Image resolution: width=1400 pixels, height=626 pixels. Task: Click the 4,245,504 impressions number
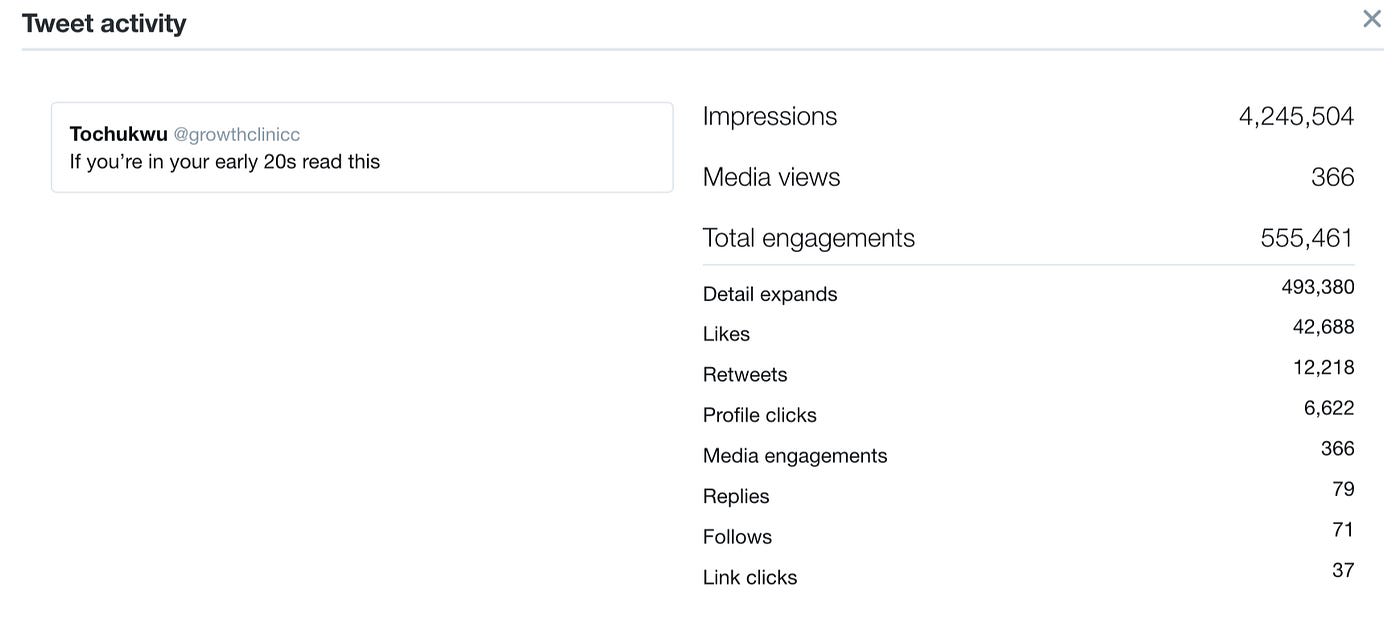click(x=1296, y=117)
